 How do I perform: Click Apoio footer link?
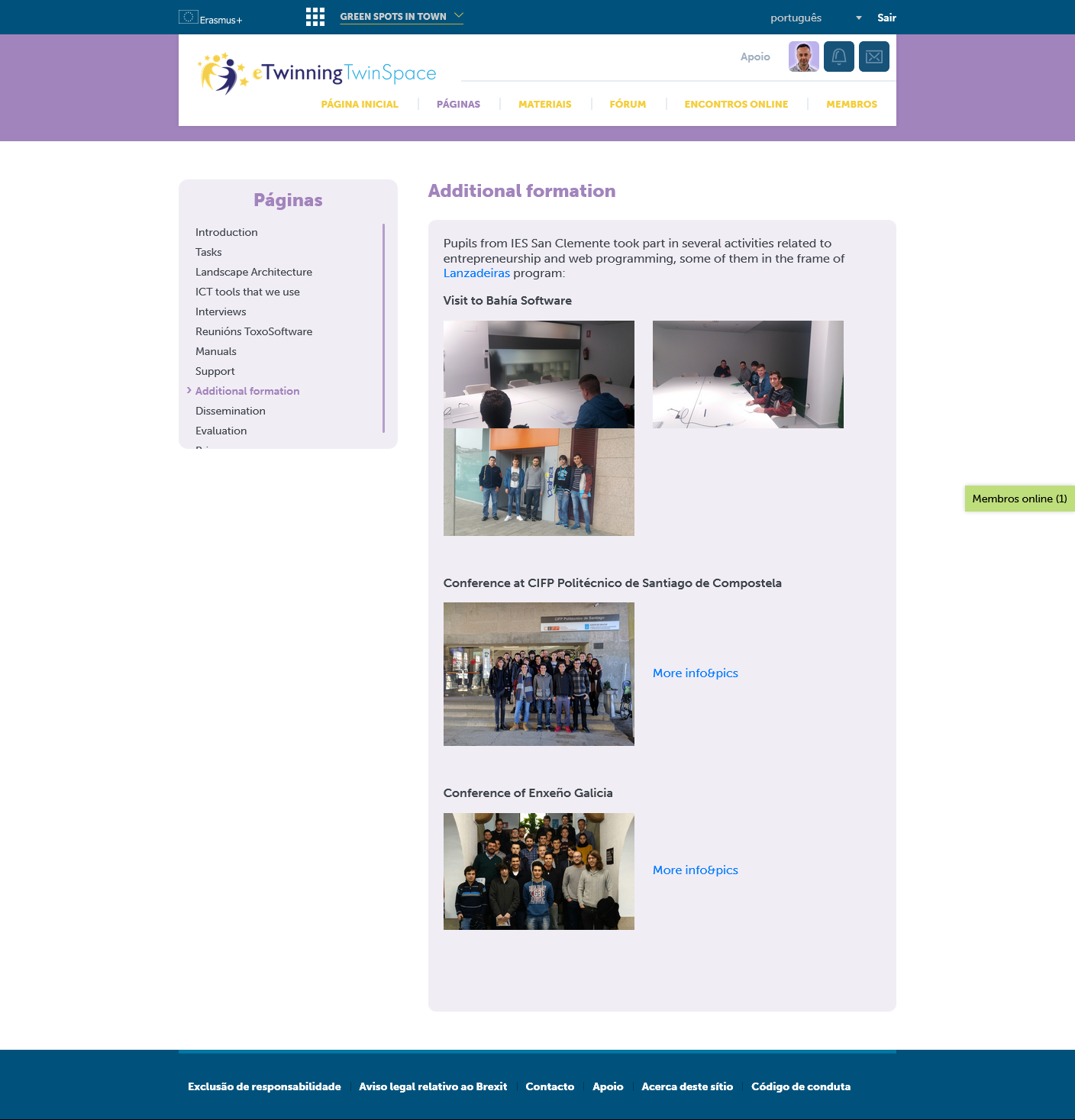click(x=608, y=1086)
